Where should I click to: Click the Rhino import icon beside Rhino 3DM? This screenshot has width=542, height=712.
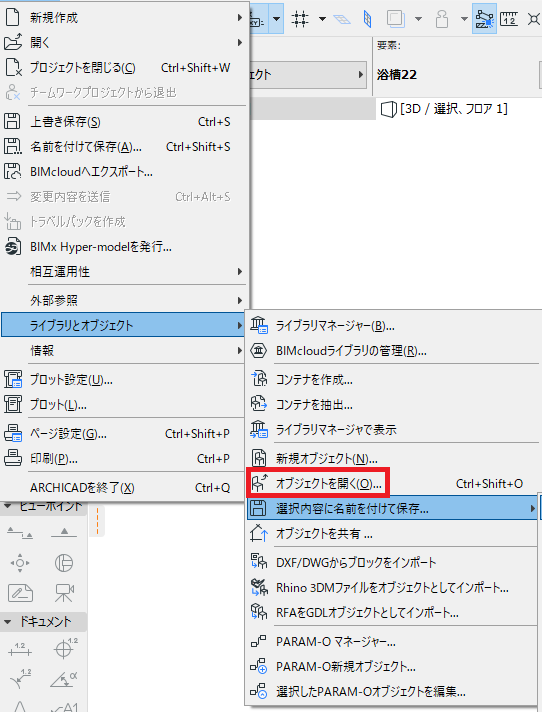tap(259, 587)
